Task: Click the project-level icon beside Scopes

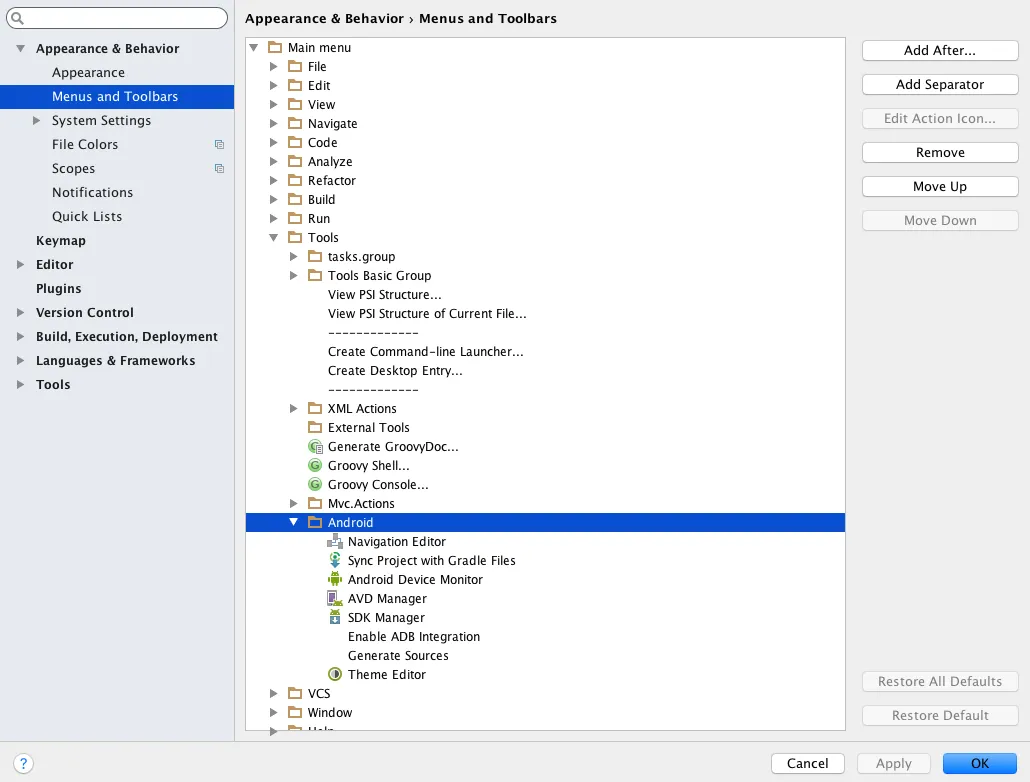Action: click(219, 168)
